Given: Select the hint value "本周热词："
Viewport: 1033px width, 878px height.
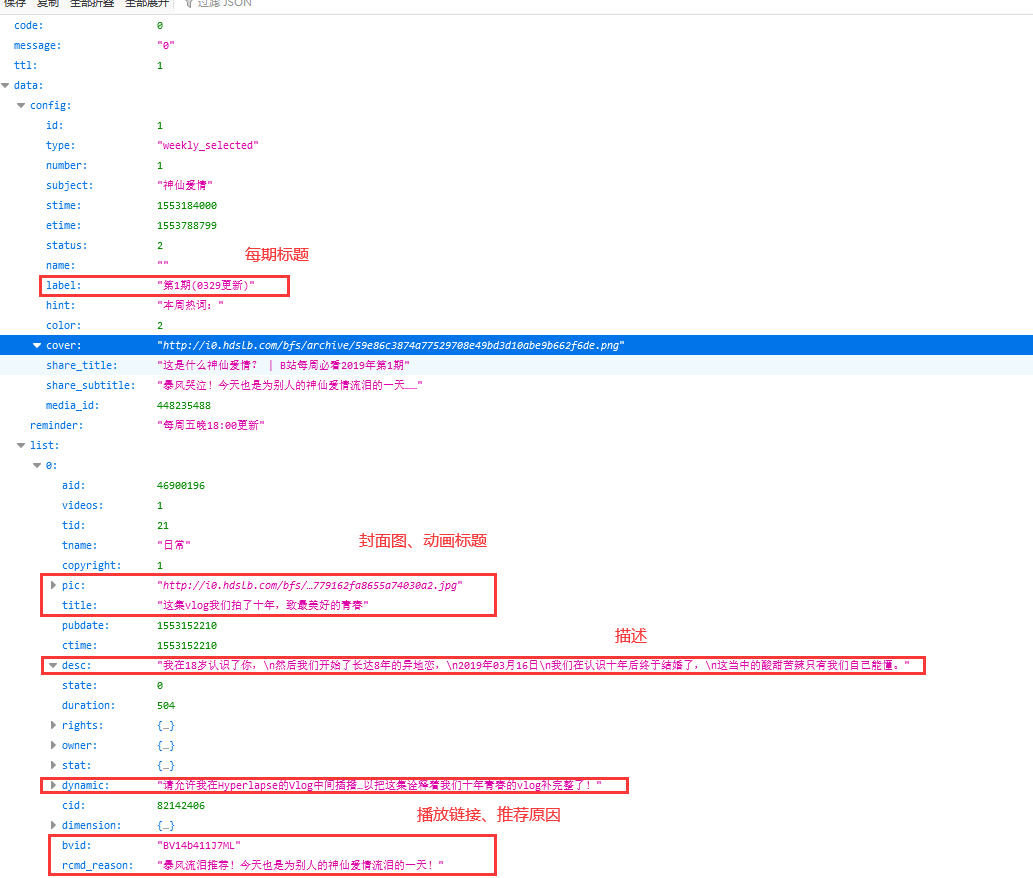Looking at the screenshot, I should click(190, 305).
